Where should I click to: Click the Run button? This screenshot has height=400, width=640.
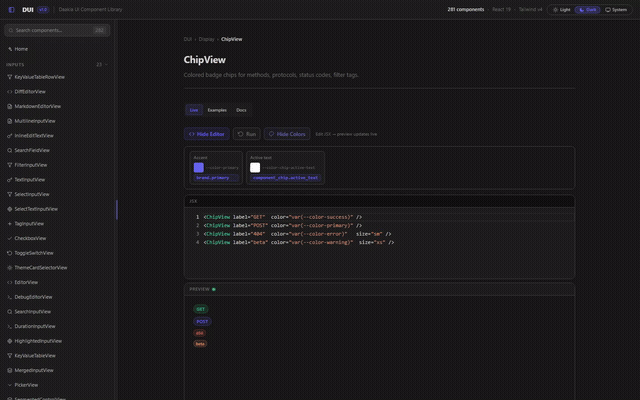(247, 134)
